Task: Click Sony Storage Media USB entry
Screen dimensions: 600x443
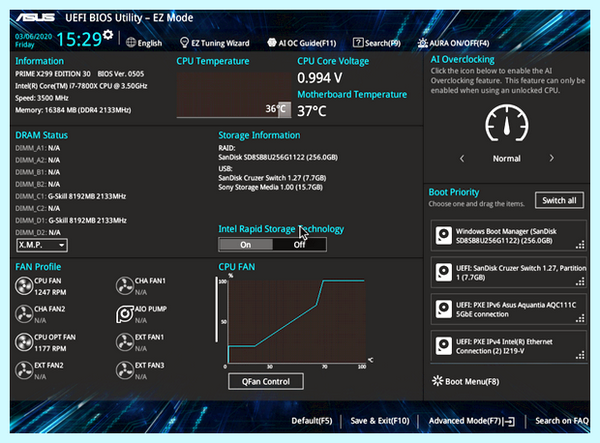Action: click(x=270, y=187)
